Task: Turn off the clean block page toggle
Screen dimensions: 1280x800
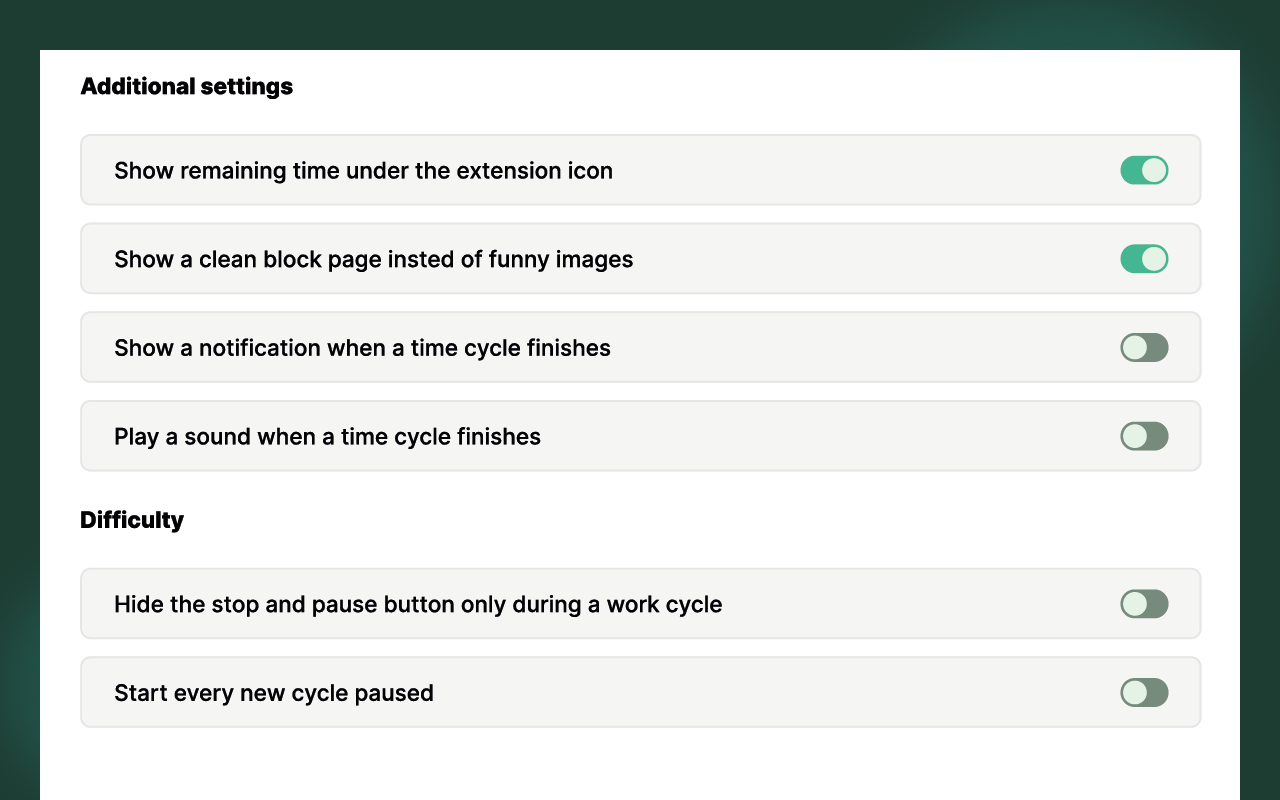Action: tap(1144, 259)
